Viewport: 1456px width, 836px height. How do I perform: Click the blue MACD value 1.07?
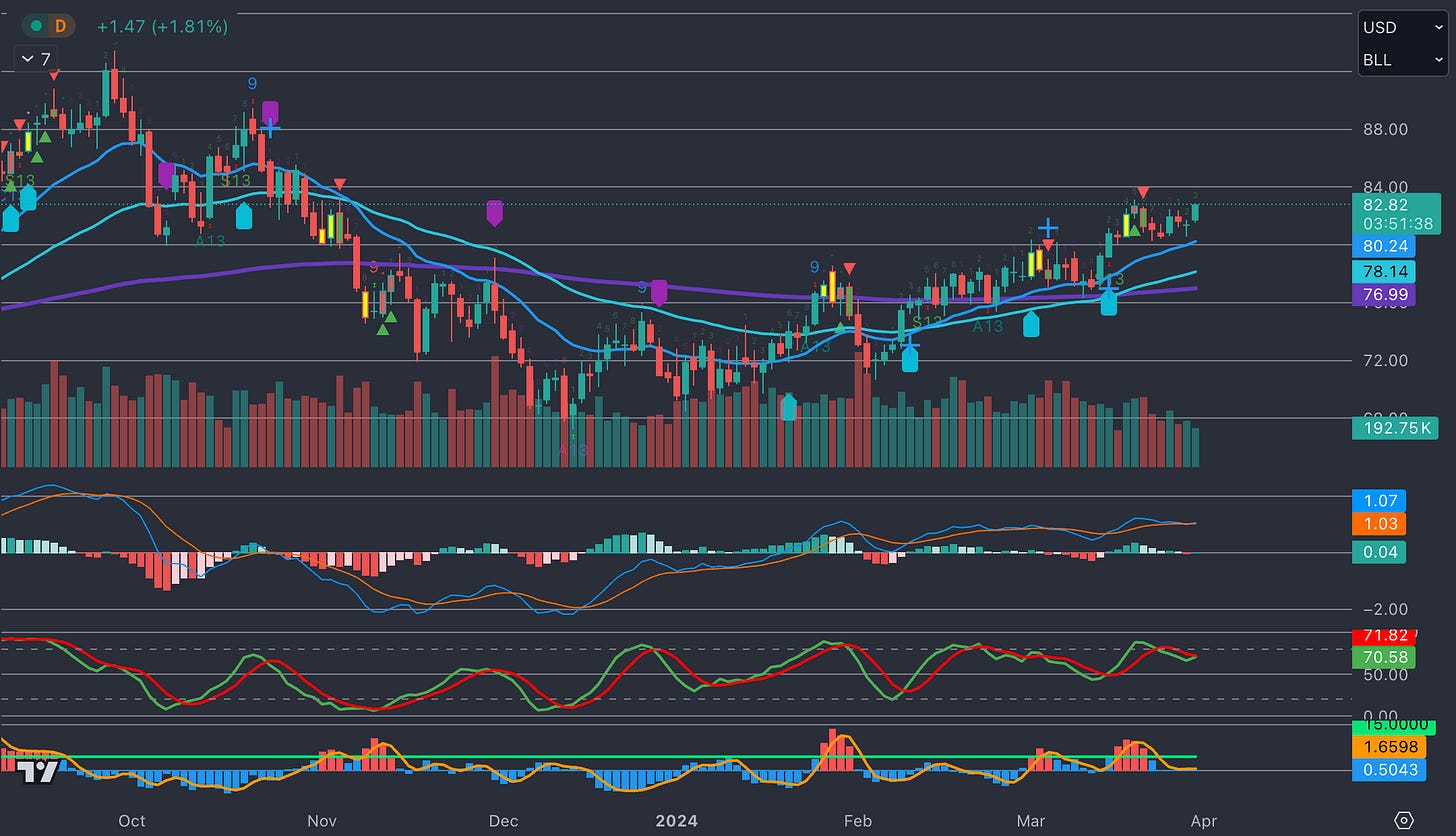coord(1378,501)
